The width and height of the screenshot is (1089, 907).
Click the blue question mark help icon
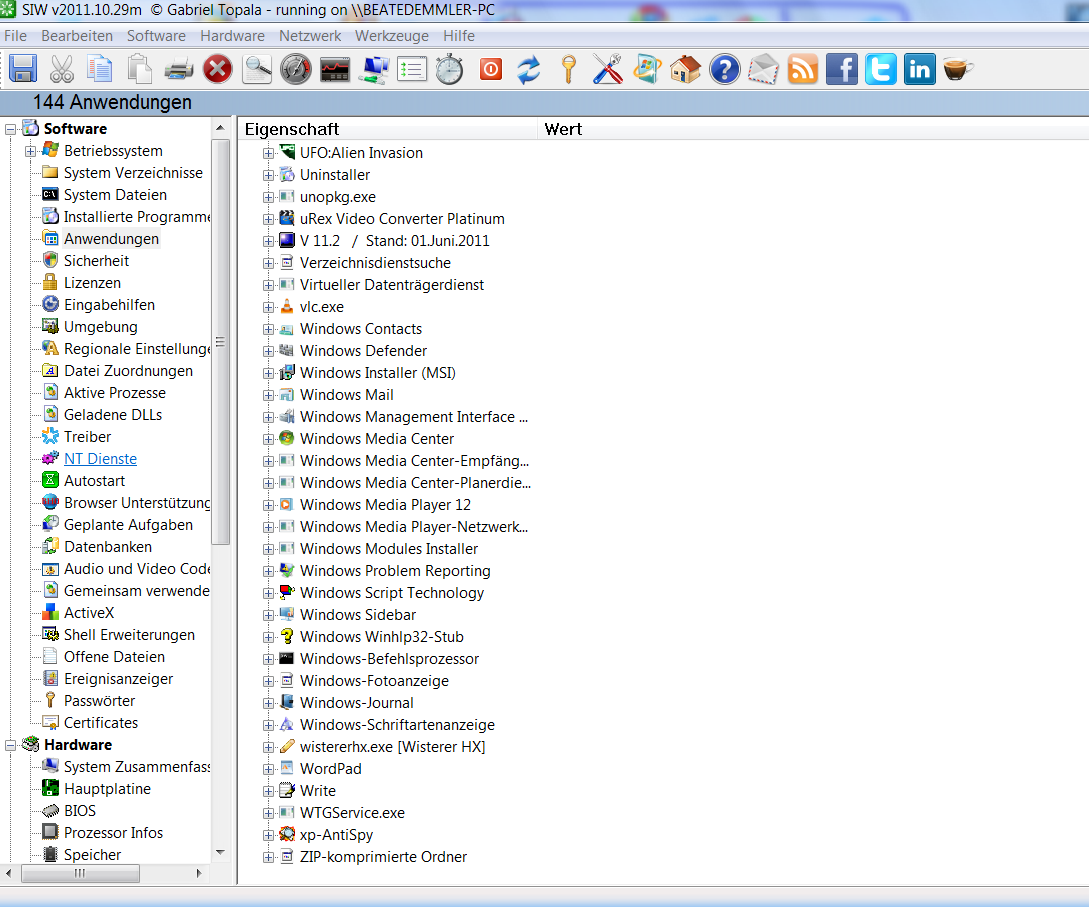[725, 69]
